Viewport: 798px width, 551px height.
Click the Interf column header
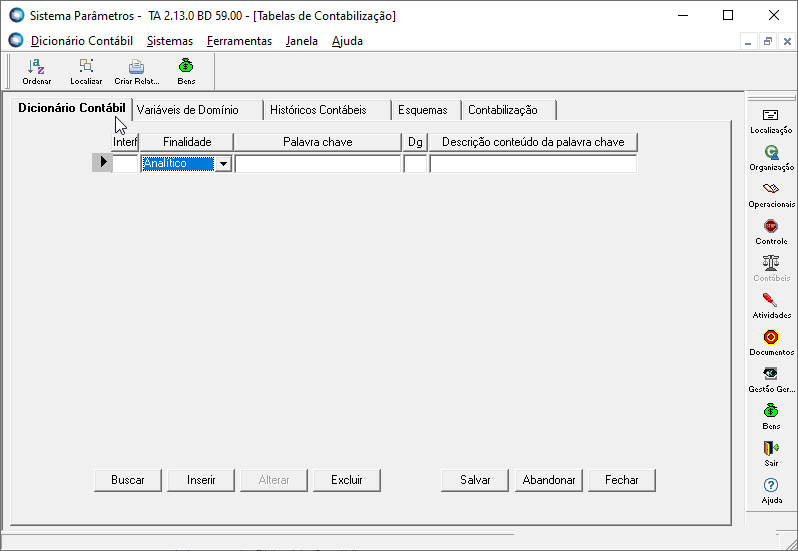point(125,142)
